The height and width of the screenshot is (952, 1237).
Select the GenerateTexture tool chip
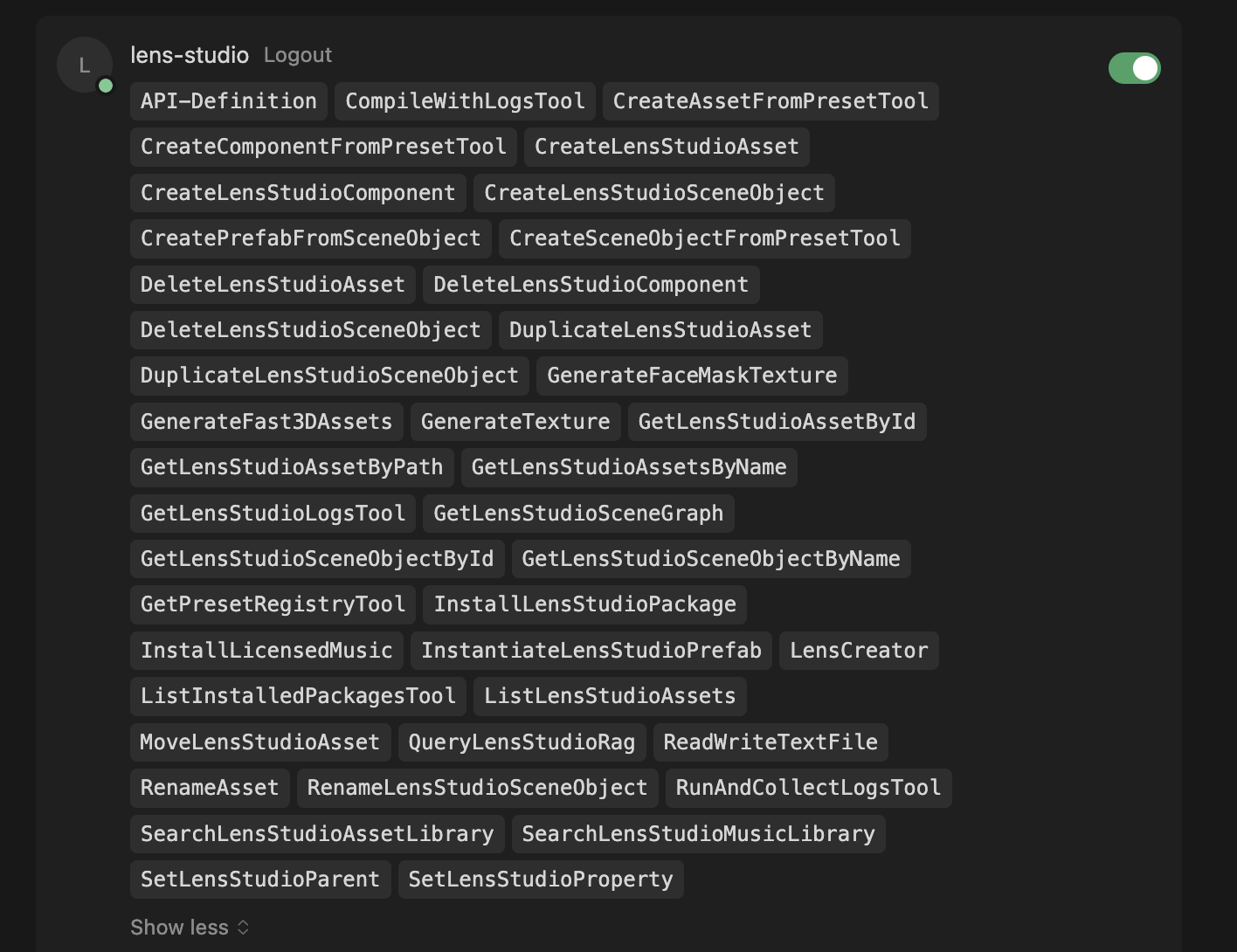[515, 422]
